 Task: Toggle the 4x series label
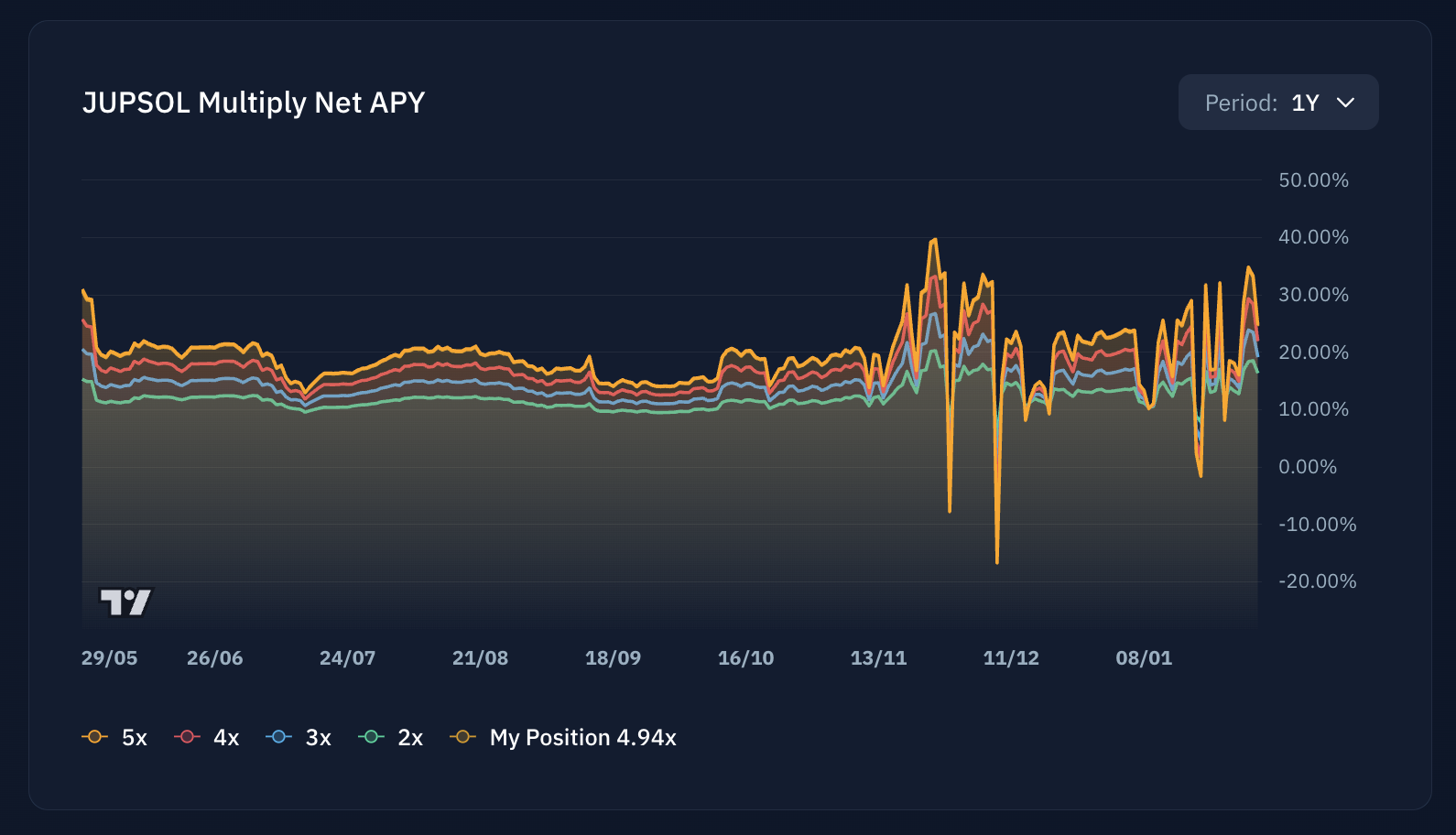click(226, 738)
